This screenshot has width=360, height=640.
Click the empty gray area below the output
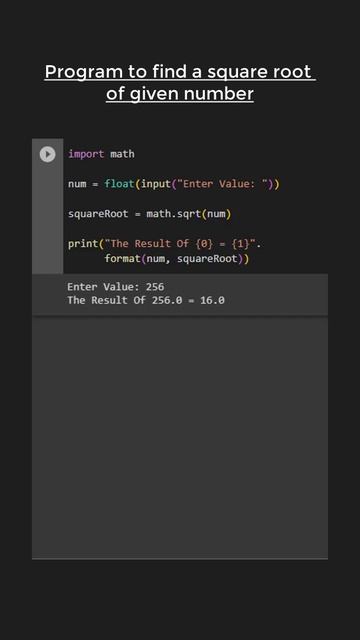(180, 437)
